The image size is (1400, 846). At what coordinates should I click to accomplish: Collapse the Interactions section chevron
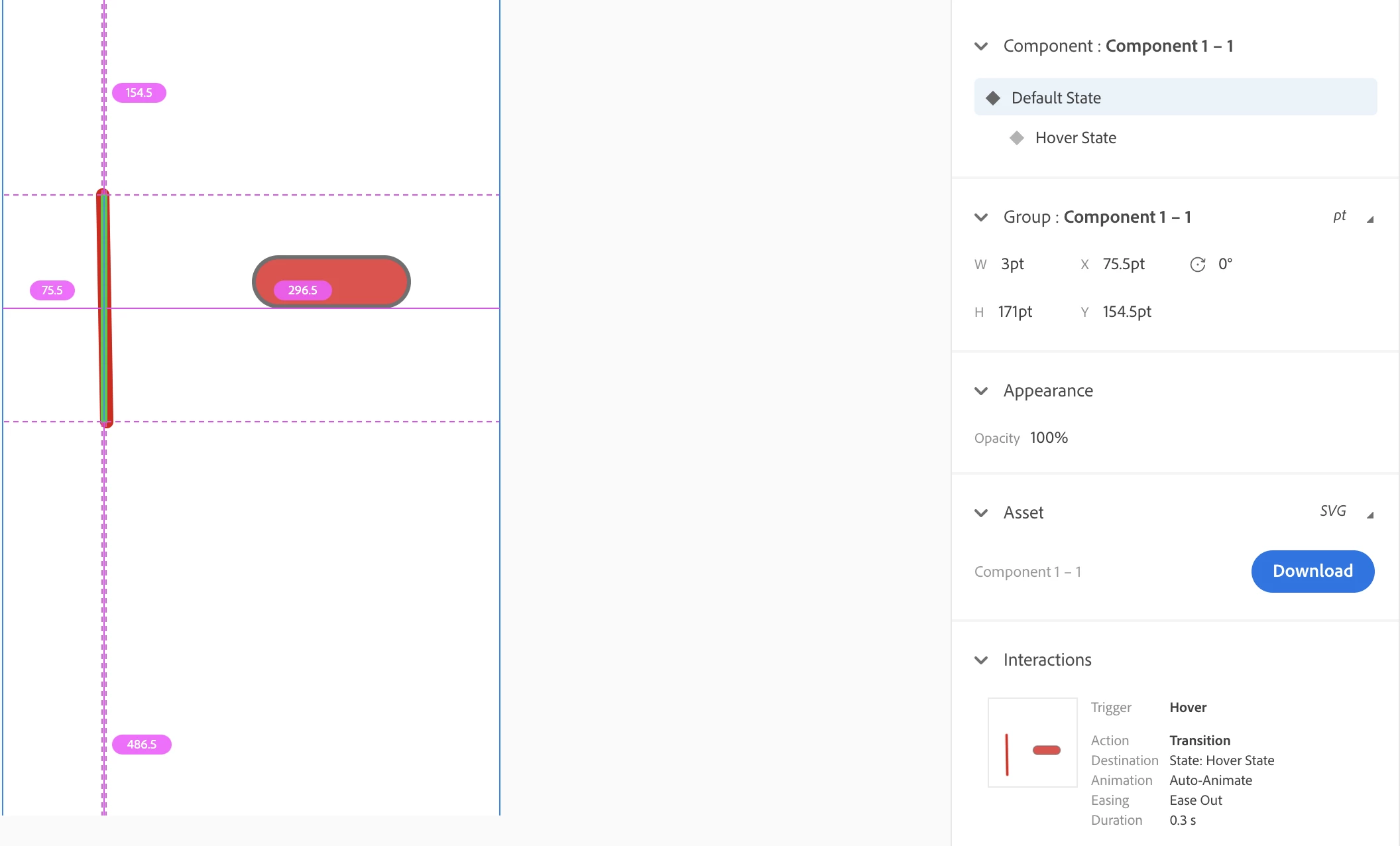tap(981, 660)
